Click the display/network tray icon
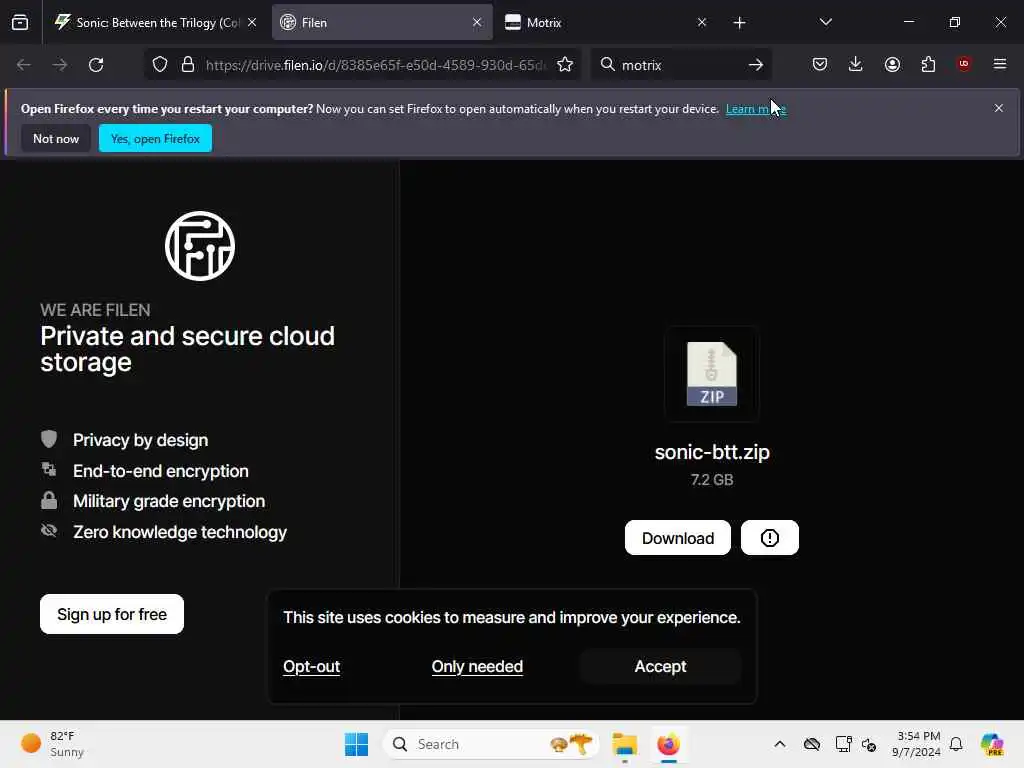 tap(843, 744)
